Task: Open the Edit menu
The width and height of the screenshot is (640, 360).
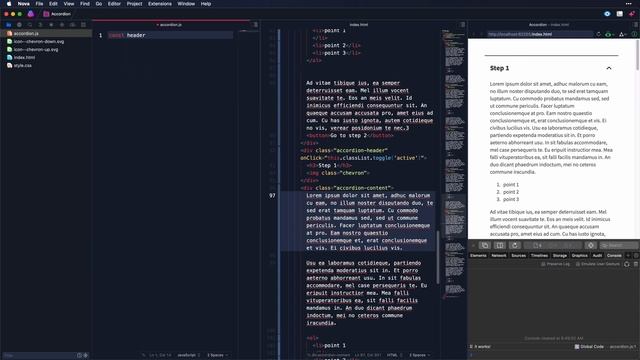Action: click(53, 4)
